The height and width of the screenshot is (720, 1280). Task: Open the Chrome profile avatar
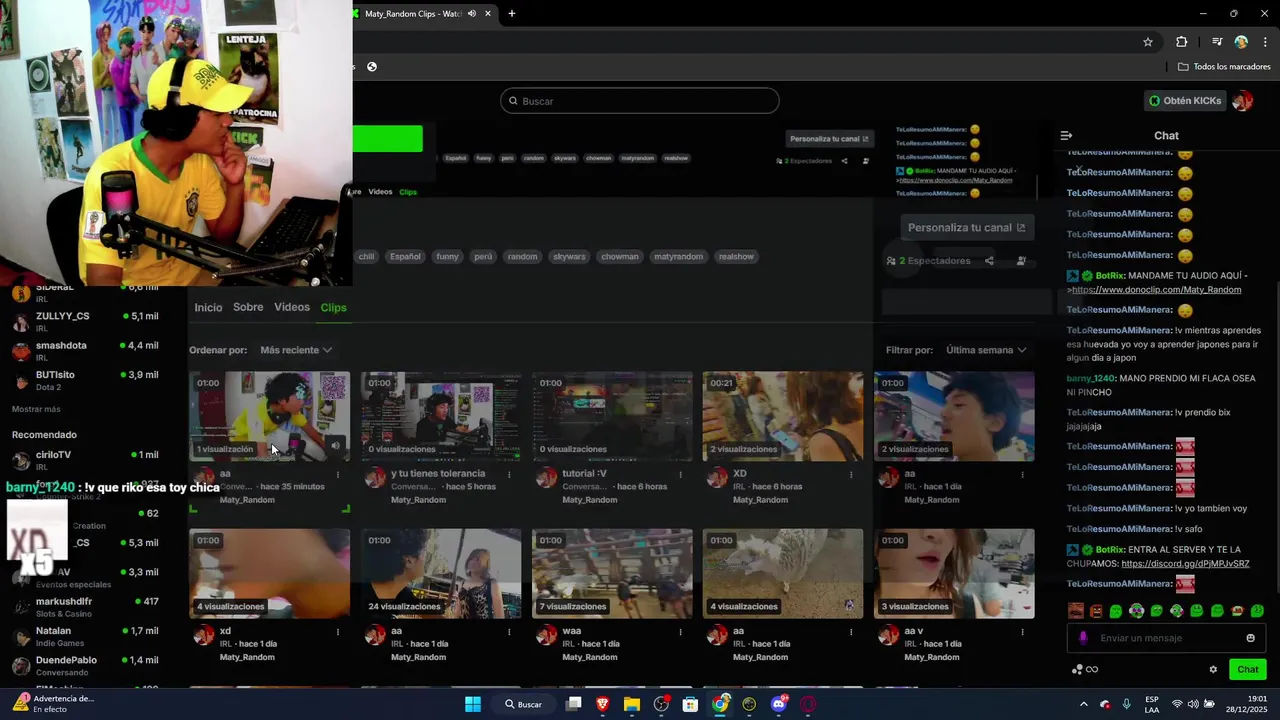pyautogui.click(x=1241, y=42)
